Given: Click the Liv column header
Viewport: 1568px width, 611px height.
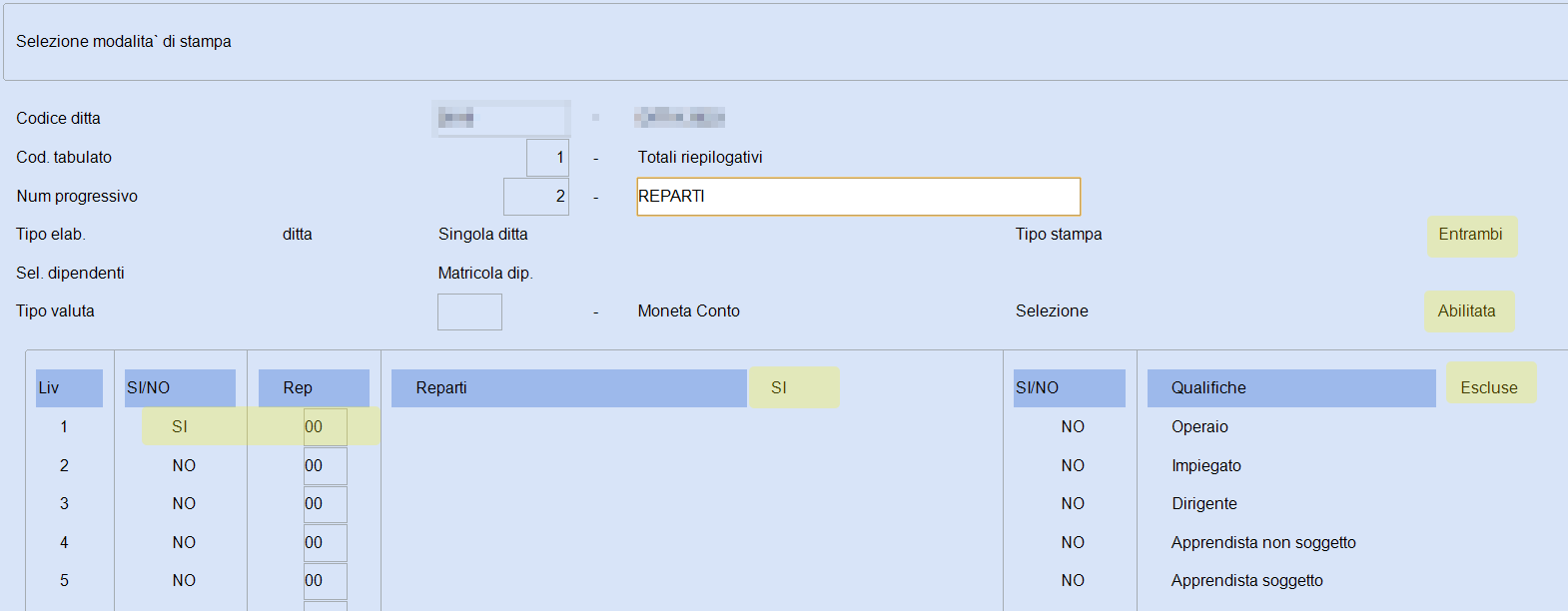Looking at the screenshot, I should click(69, 388).
